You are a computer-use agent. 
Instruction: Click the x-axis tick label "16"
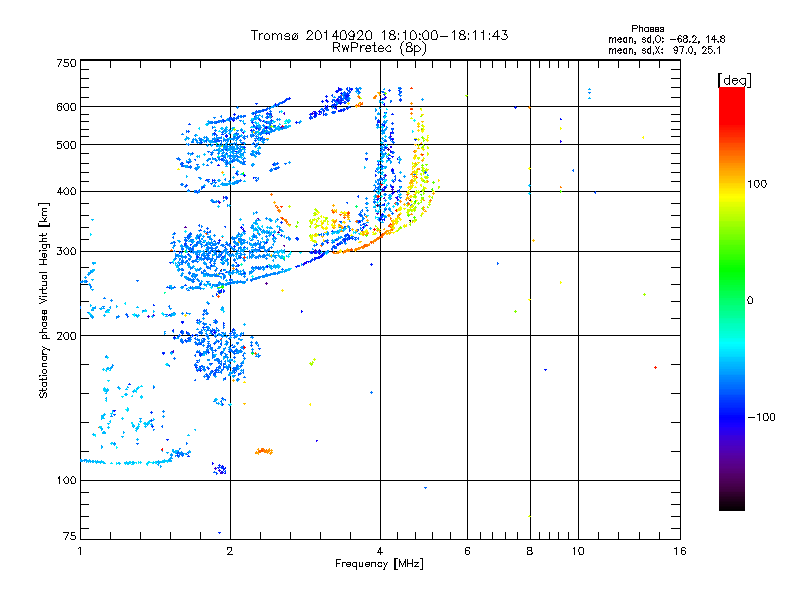click(x=680, y=551)
